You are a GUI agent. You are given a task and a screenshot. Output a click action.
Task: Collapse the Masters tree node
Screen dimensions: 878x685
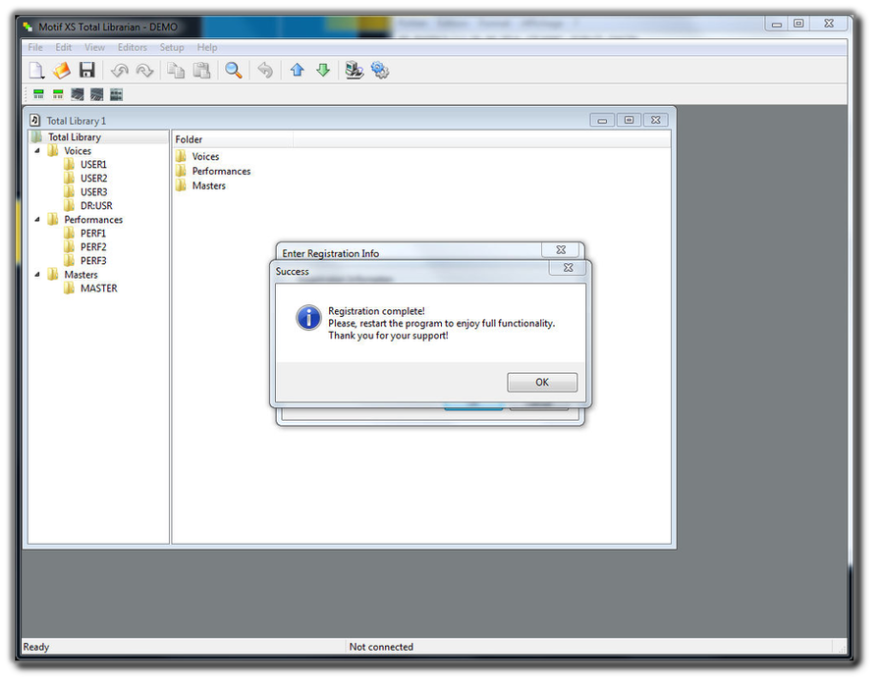[x=37, y=274]
